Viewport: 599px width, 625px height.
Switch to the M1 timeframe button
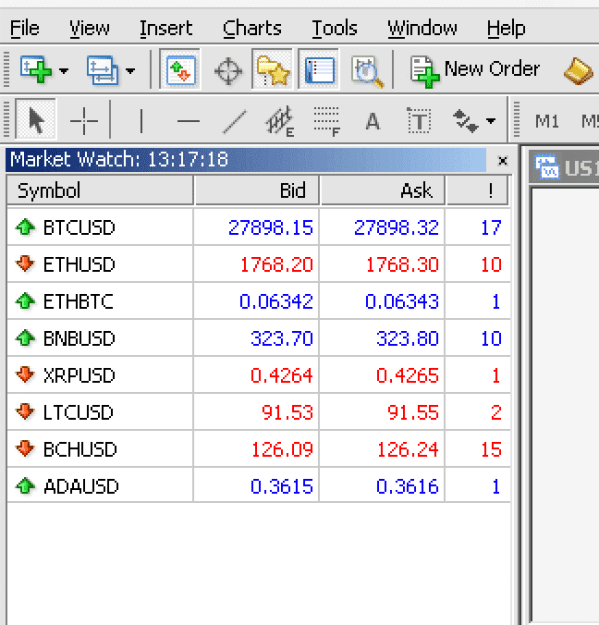547,121
